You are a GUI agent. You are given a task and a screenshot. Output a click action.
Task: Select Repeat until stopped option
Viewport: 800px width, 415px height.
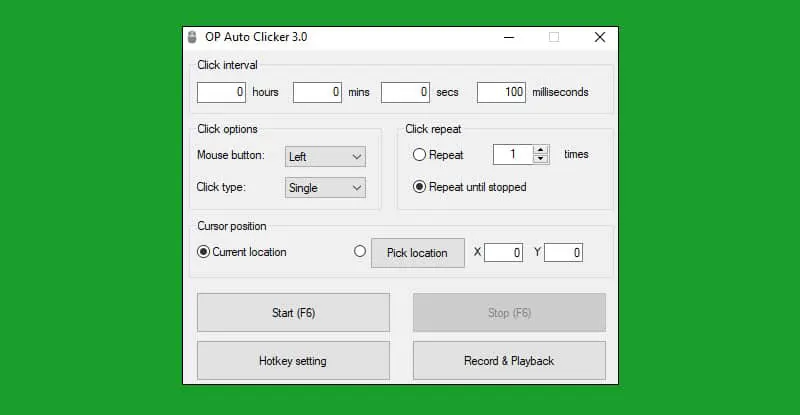(x=419, y=187)
